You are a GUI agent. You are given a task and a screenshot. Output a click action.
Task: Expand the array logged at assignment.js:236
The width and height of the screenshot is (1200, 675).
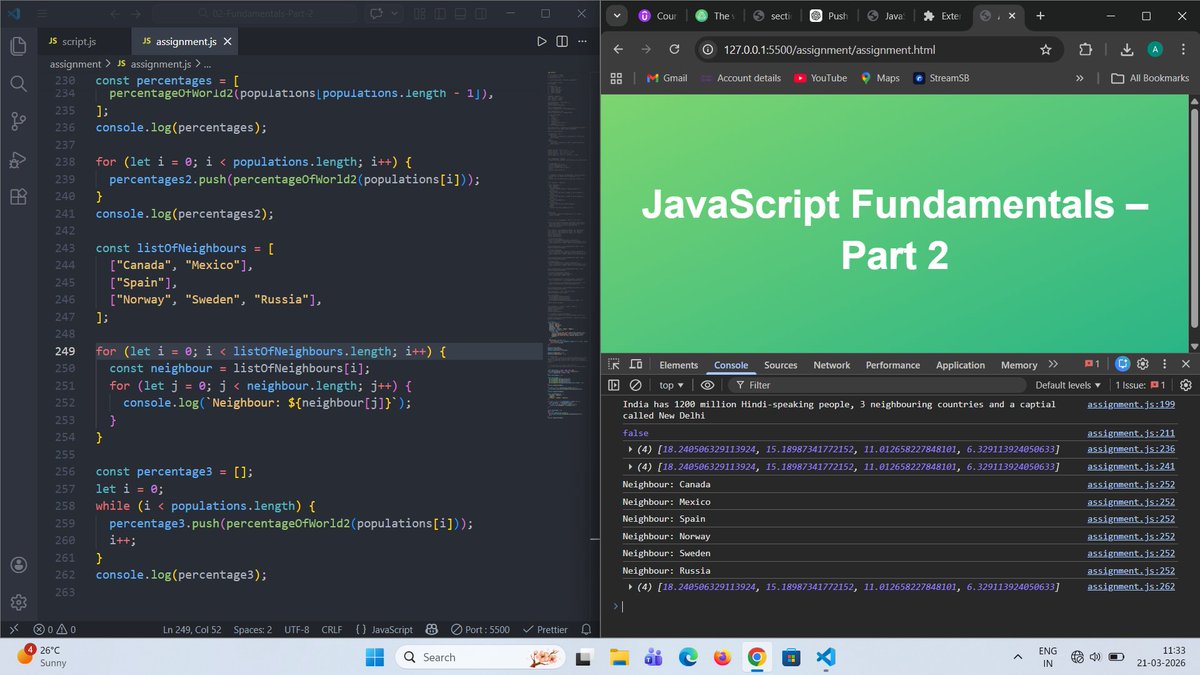point(631,449)
